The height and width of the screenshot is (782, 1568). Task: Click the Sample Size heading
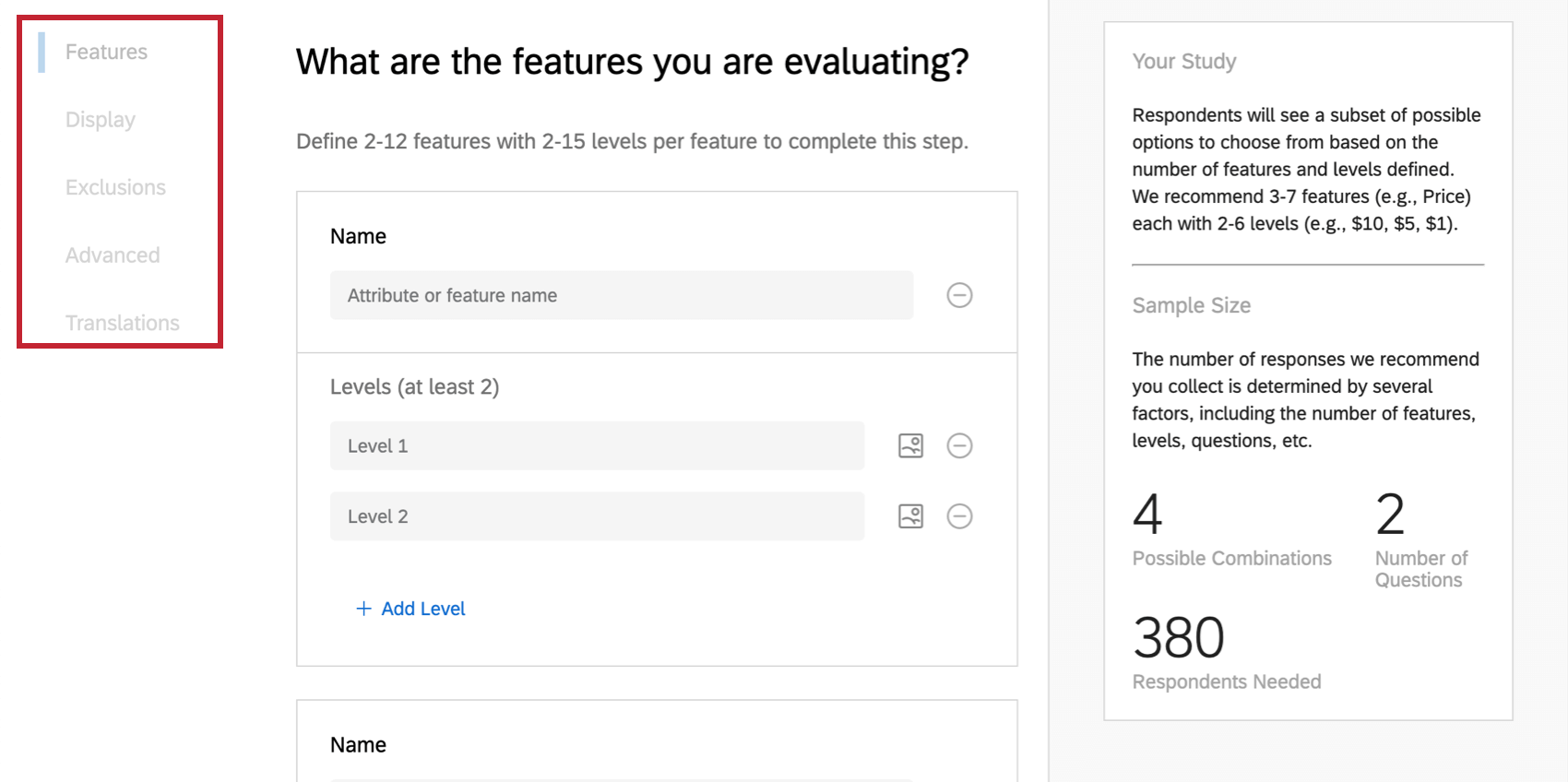(1191, 306)
